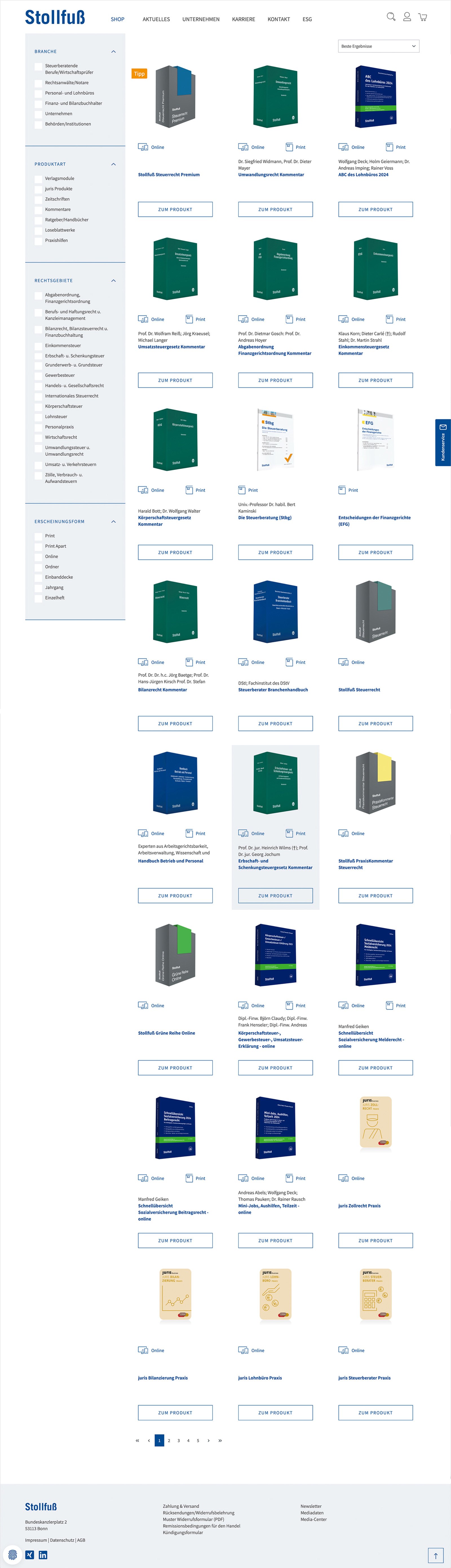The height and width of the screenshot is (1568, 451).
Task: Collapse the Erscheinungsform filter section
Action: [x=113, y=522]
